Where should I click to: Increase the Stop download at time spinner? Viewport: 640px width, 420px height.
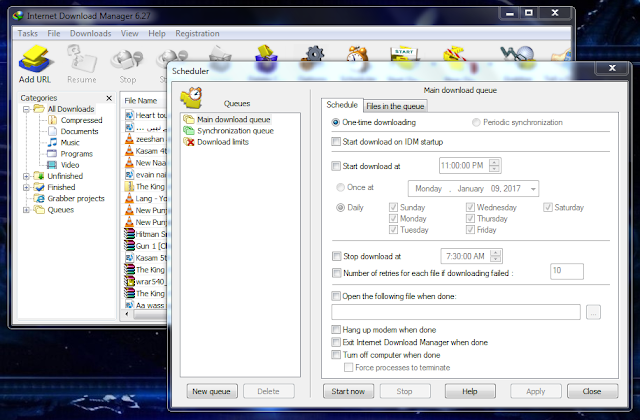click(x=496, y=253)
